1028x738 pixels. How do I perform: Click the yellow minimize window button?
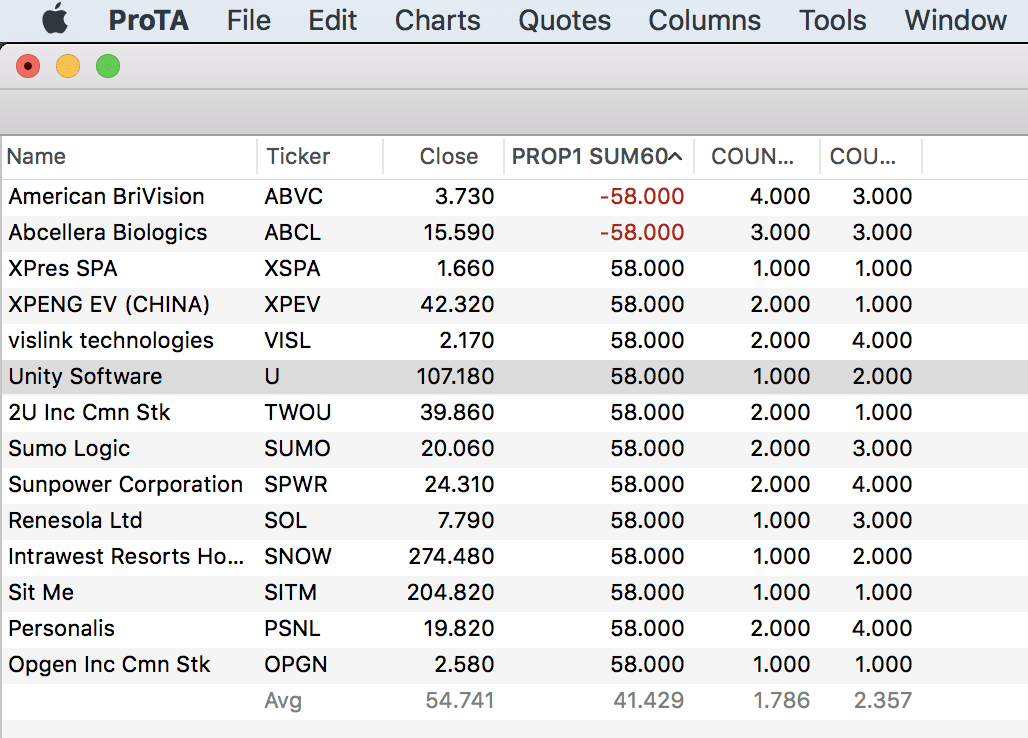point(68,67)
